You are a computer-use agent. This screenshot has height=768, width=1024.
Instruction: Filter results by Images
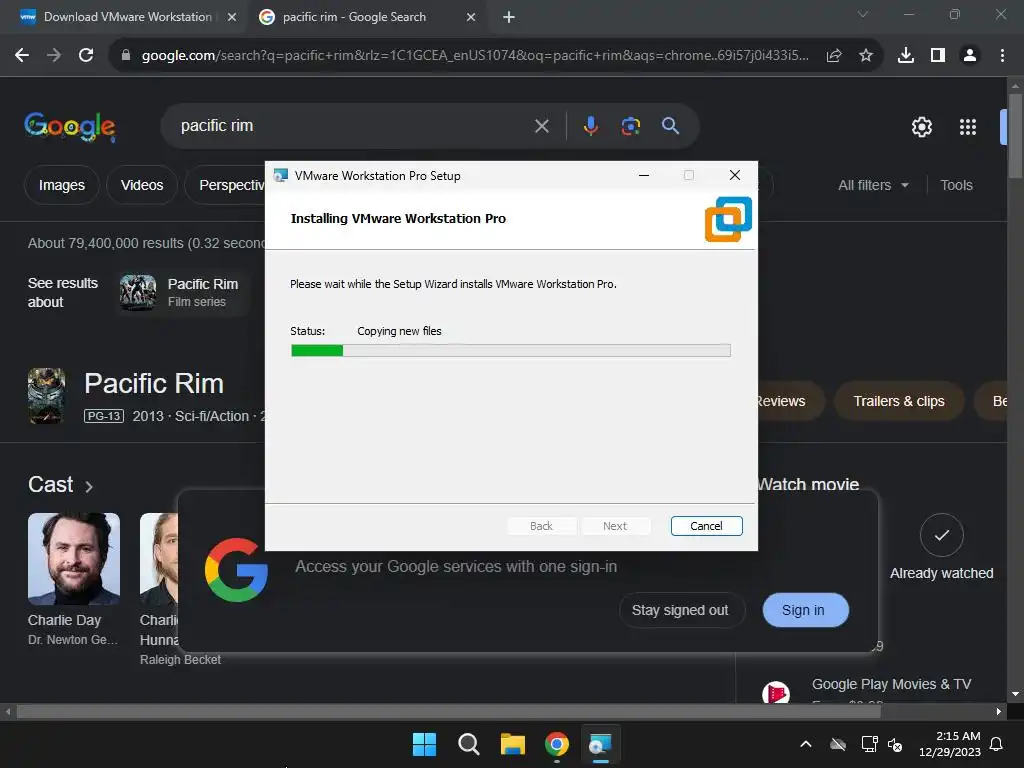pos(61,185)
